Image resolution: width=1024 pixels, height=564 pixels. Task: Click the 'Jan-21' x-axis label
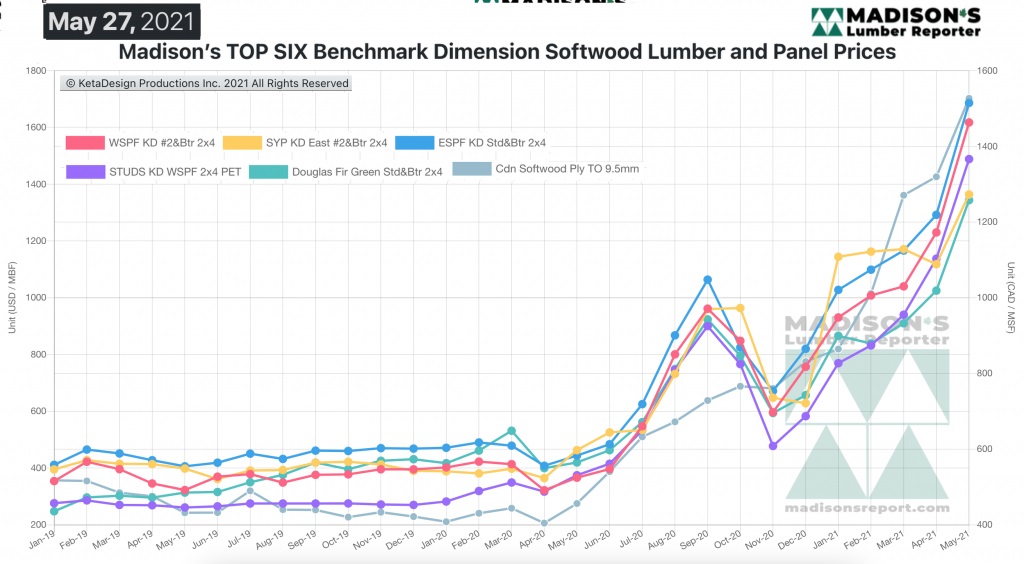825,539
